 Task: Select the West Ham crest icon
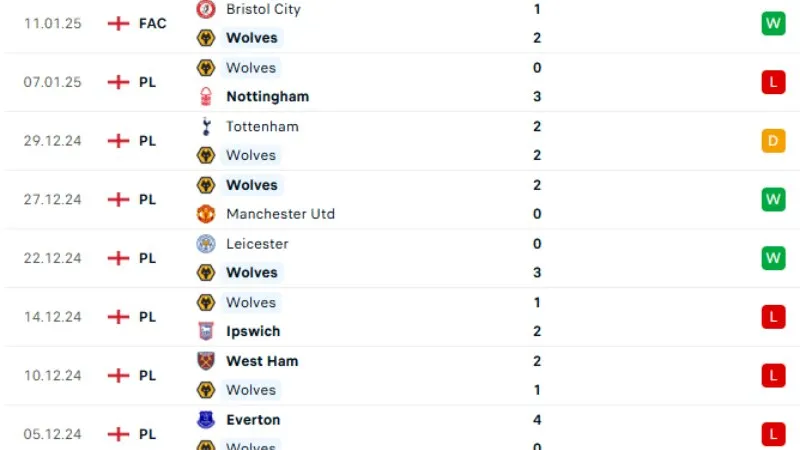[x=206, y=361]
